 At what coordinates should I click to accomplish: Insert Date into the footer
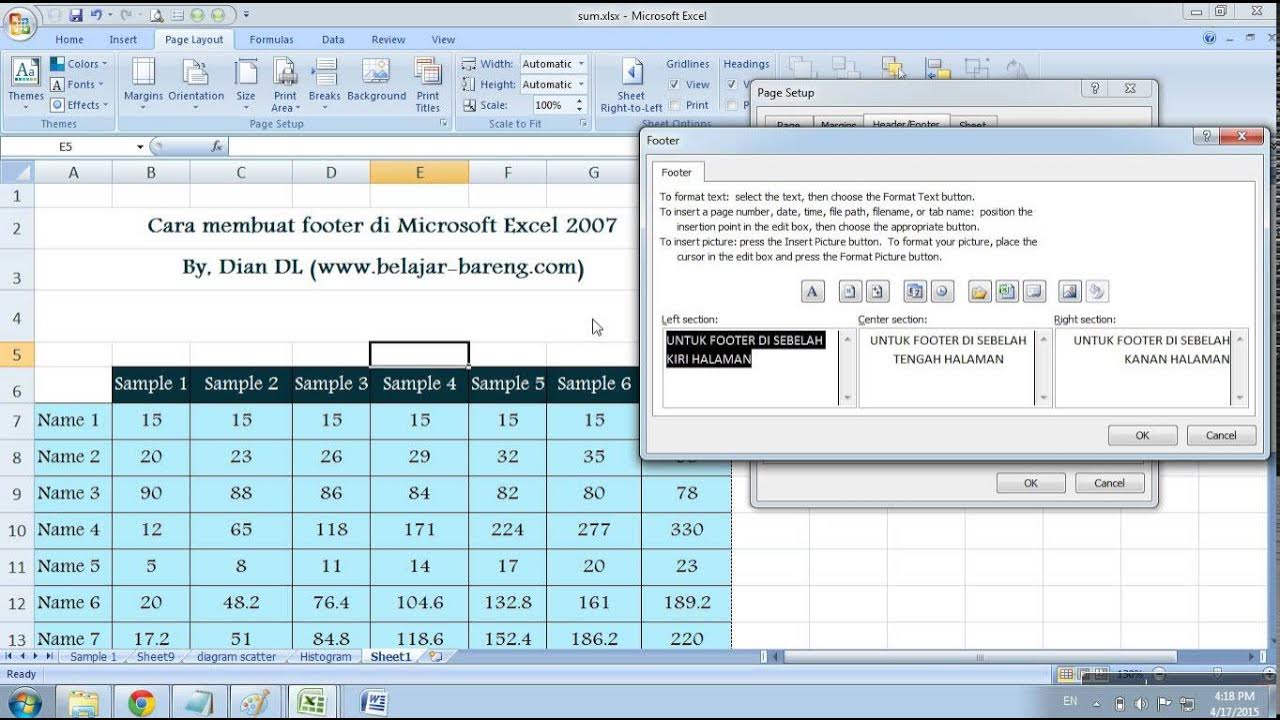(x=914, y=292)
